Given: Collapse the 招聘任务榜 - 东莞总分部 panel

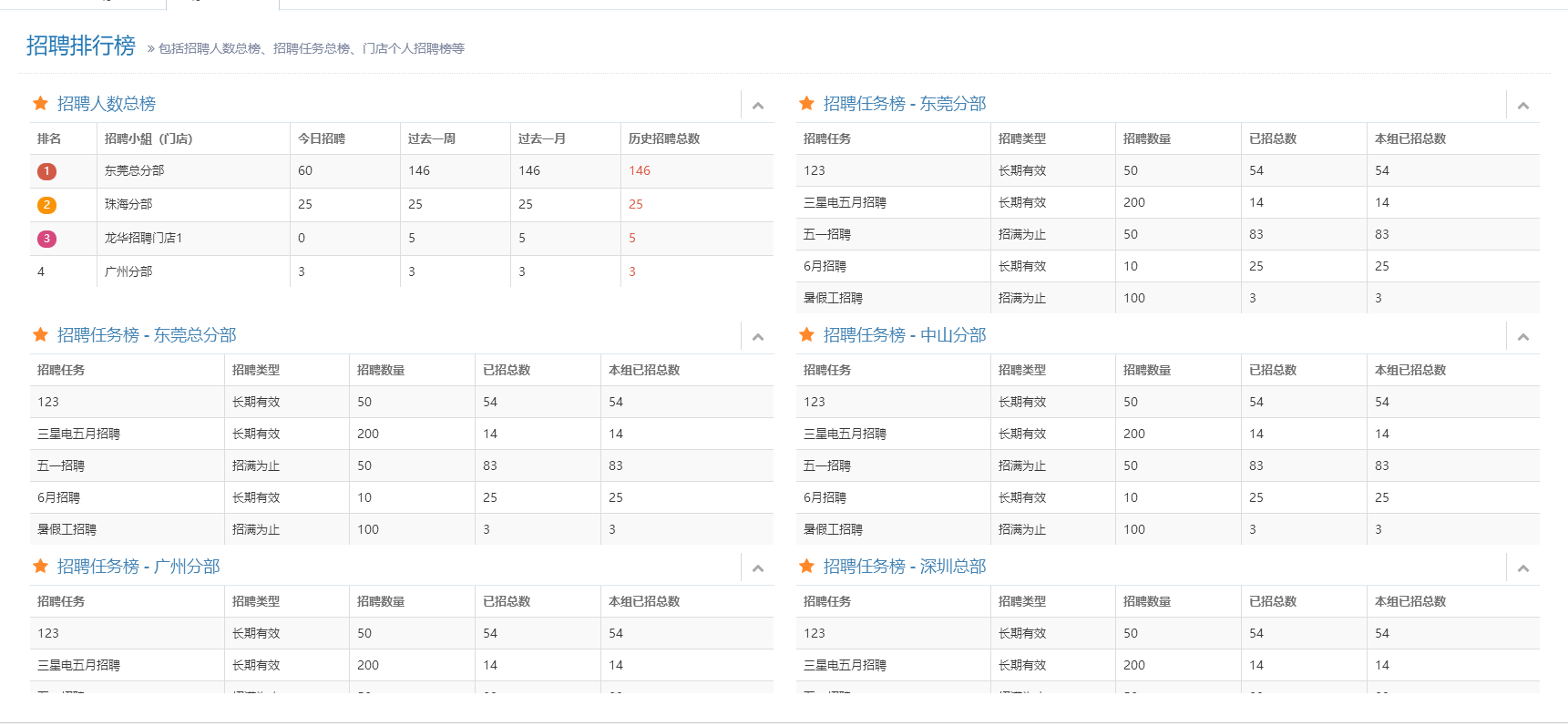Looking at the screenshot, I should tap(758, 337).
